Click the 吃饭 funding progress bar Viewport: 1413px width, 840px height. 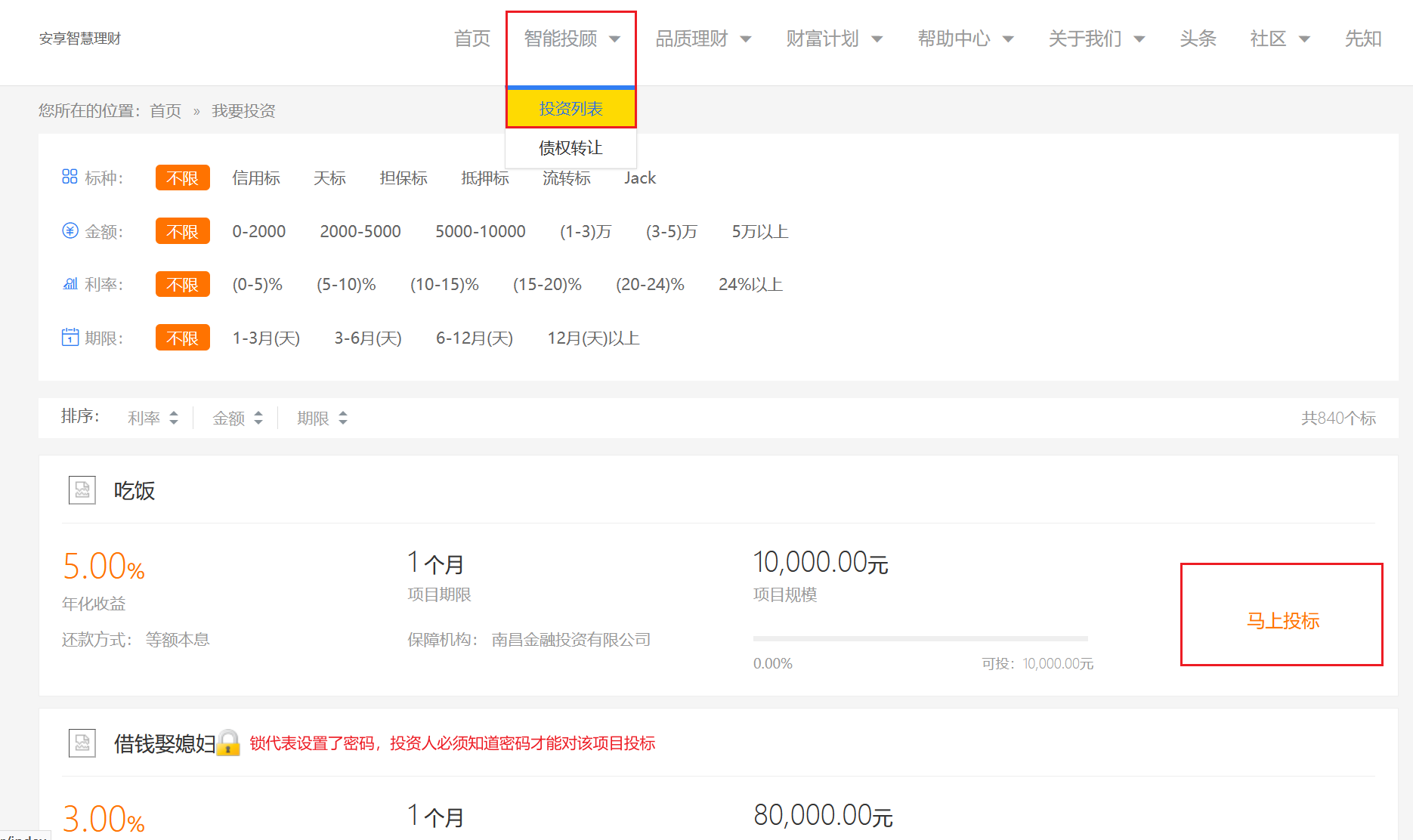pyautogui.click(x=920, y=639)
